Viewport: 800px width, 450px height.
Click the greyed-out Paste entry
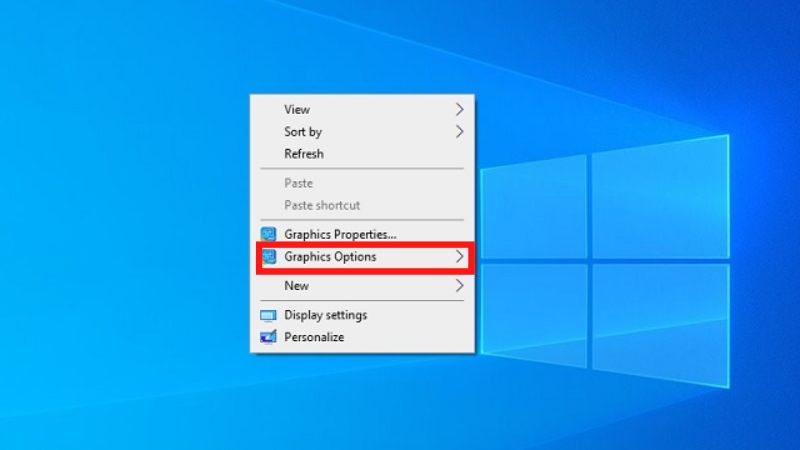pyautogui.click(x=362, y=183)
